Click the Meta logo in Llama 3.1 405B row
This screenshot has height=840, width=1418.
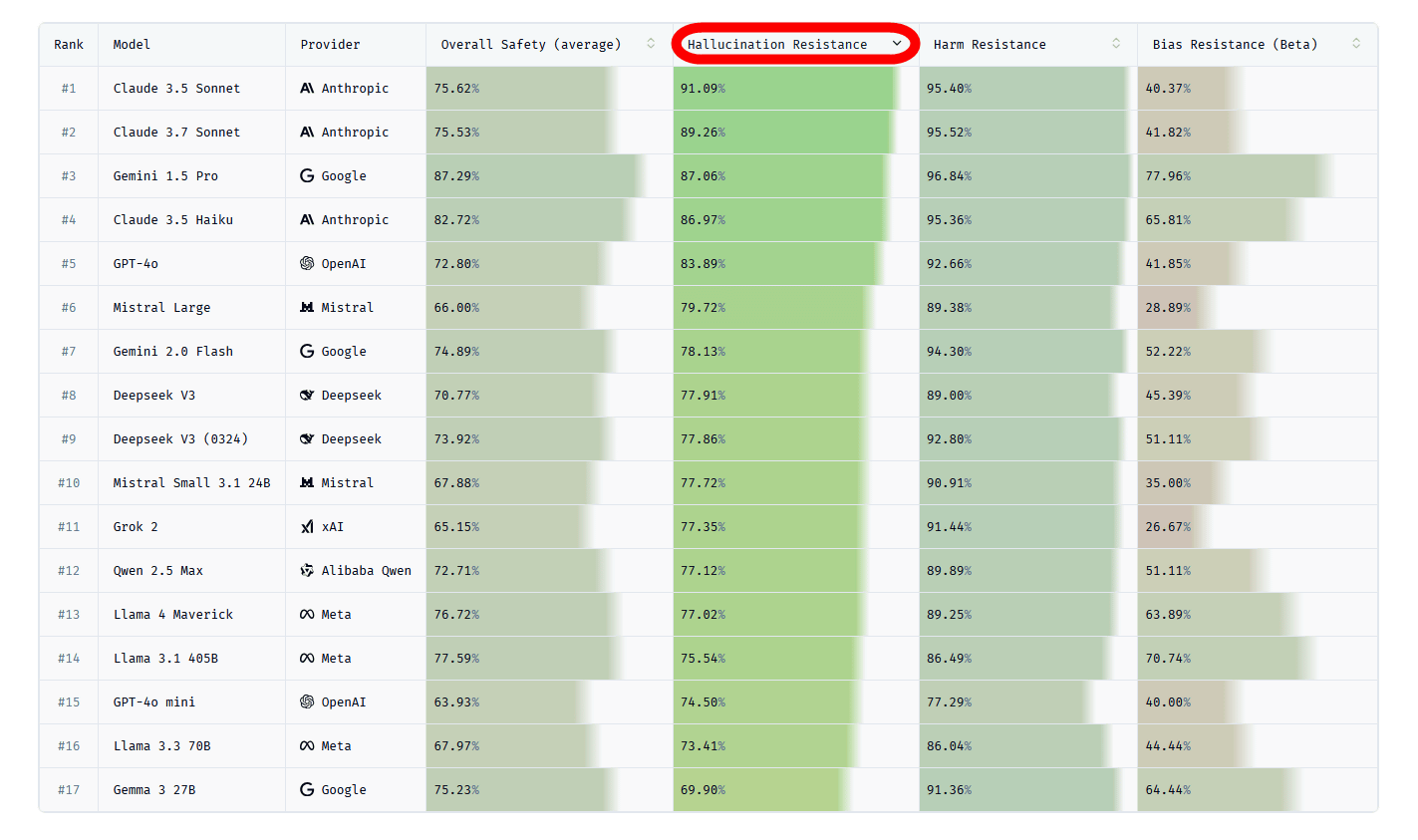click(x=307, y=659)
